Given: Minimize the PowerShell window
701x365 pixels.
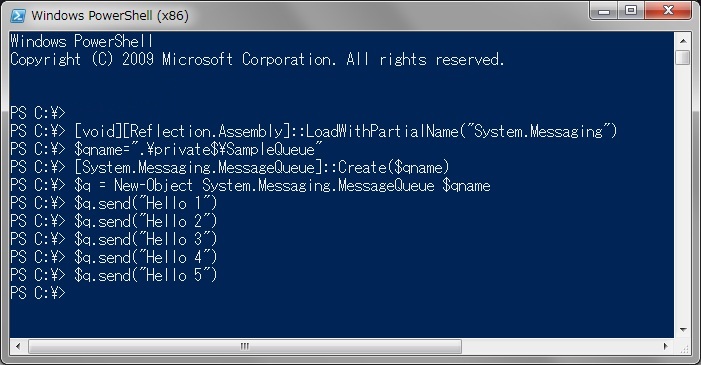Looking at the screenshot, I should pos(604,11).
